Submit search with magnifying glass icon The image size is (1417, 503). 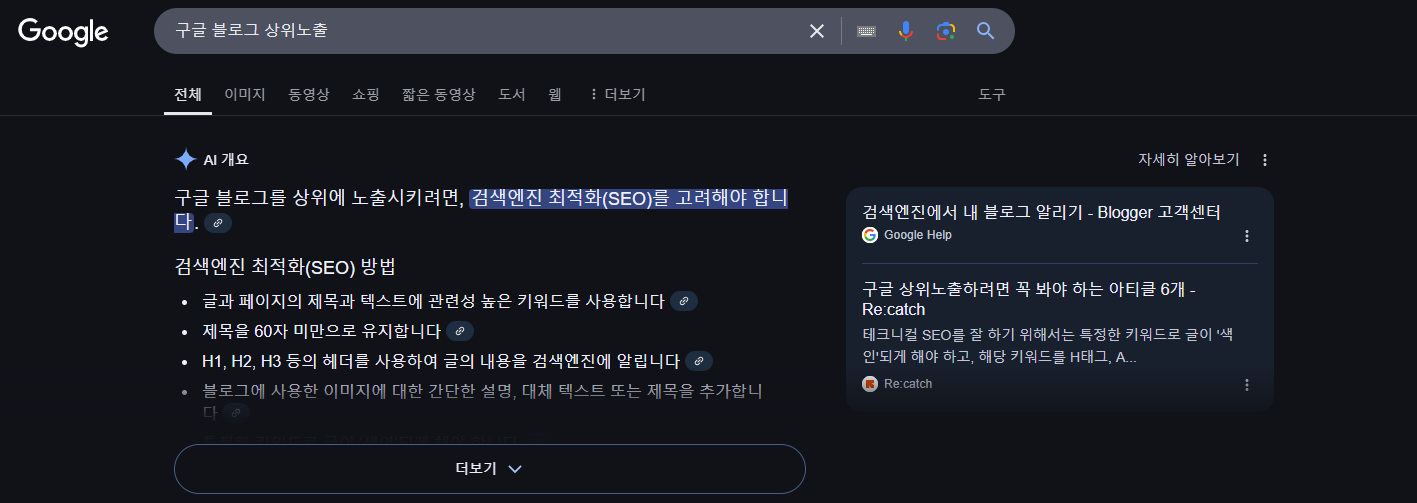pyautogui.click(x=986, y=31)
